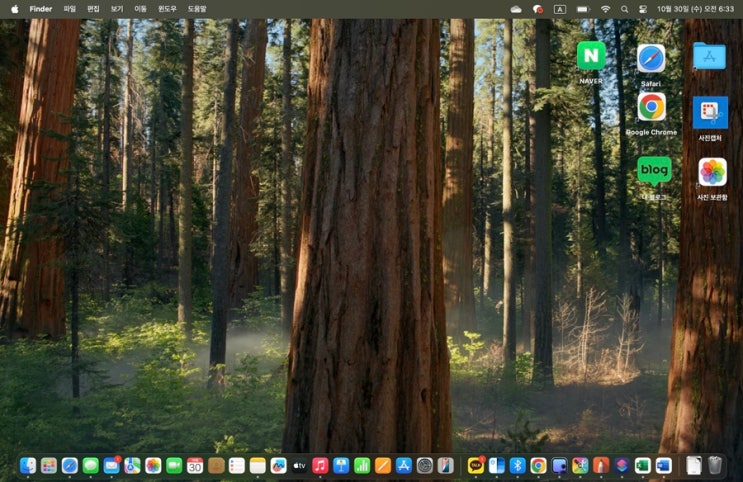743x482 pixels.
Task: Open the Google Chrome desktop shortcut
Action: click(652, 107)
